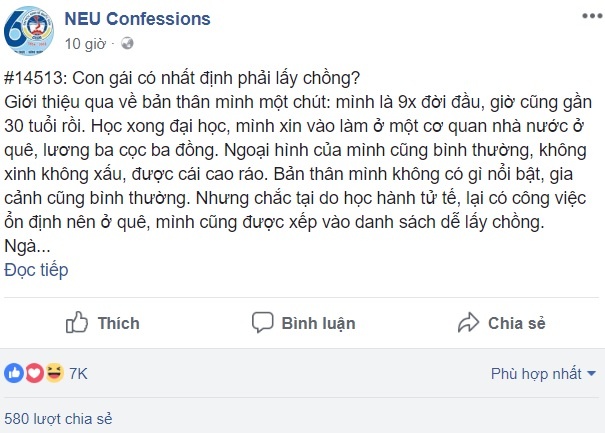The image size is (605, 433).
Task: Click the thumbs-up Thích icon
Action: point(77,322)
